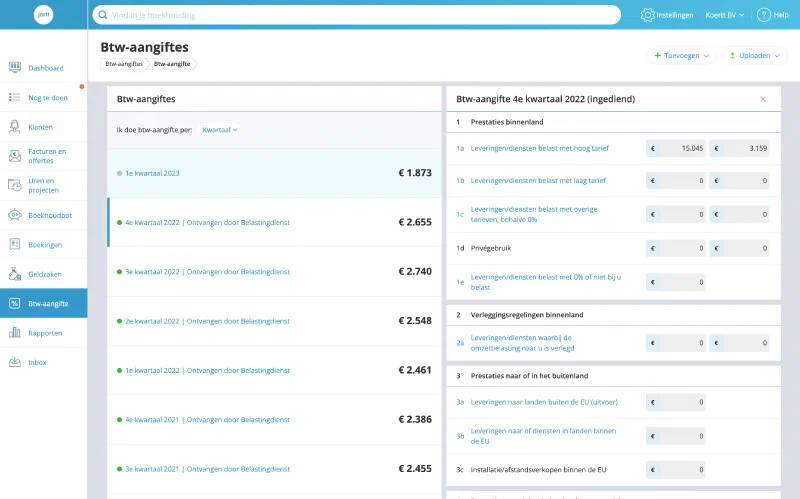
Task: Click the Btw-aangiftes breadcrumb
Action: click(124, 64)
